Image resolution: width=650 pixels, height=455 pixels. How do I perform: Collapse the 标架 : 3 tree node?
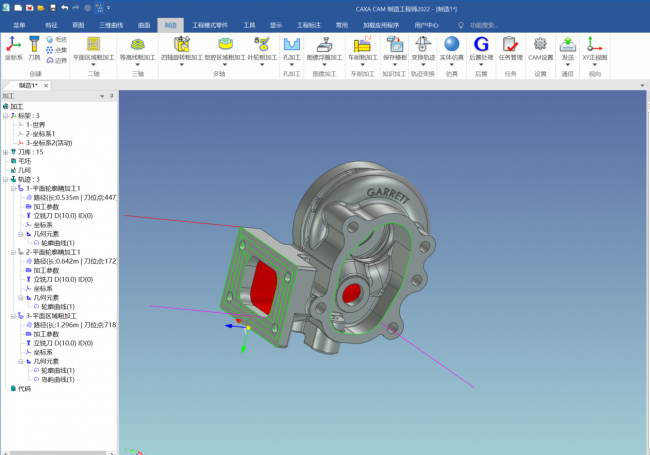click(x=4, y=115)
